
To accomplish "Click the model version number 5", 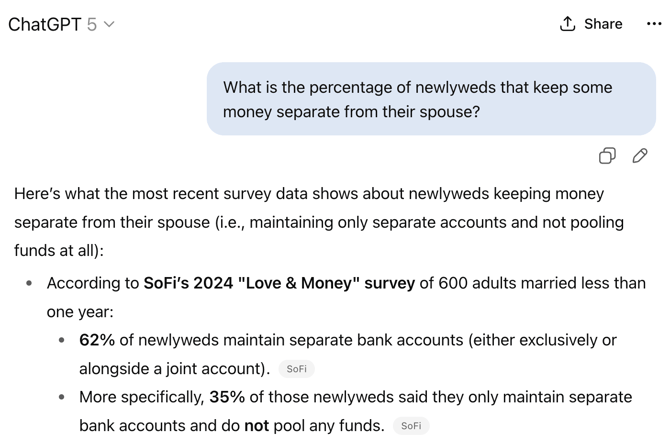I will click(x=91, y=24).
